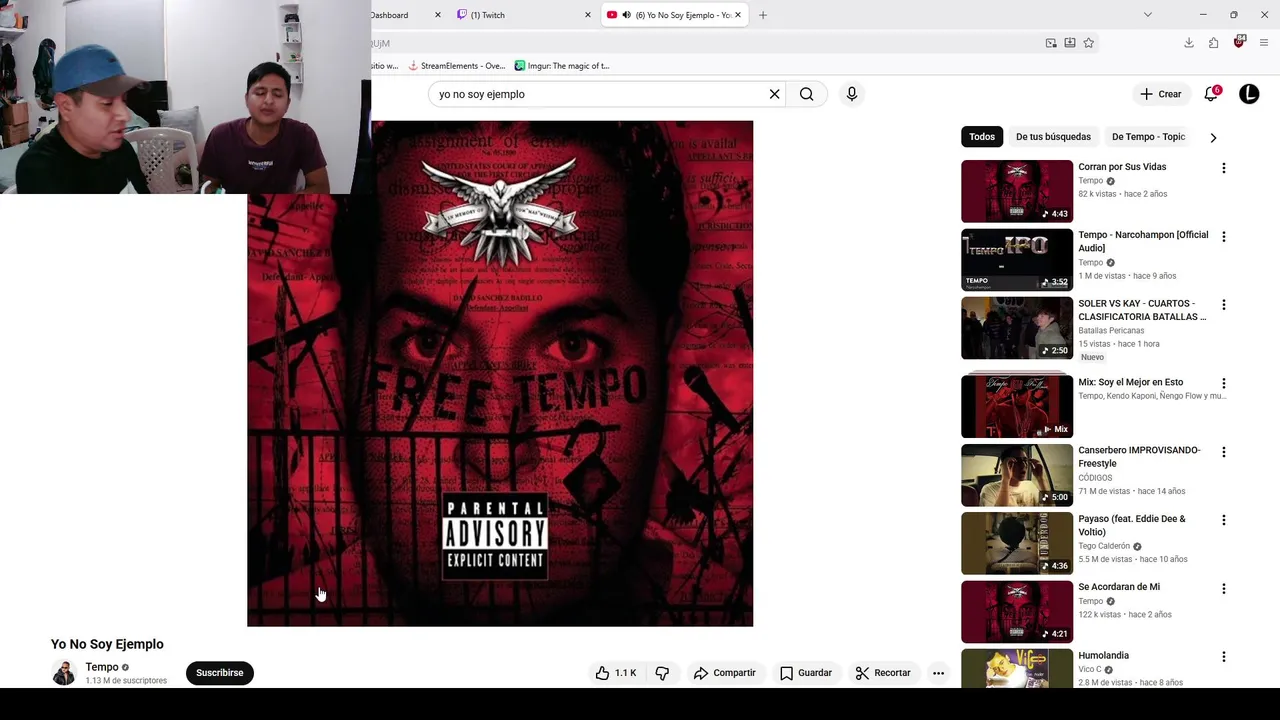Screen dimensions: 1280x720
Task: Open a new browser tab with plus
Action: click(763, 15)
